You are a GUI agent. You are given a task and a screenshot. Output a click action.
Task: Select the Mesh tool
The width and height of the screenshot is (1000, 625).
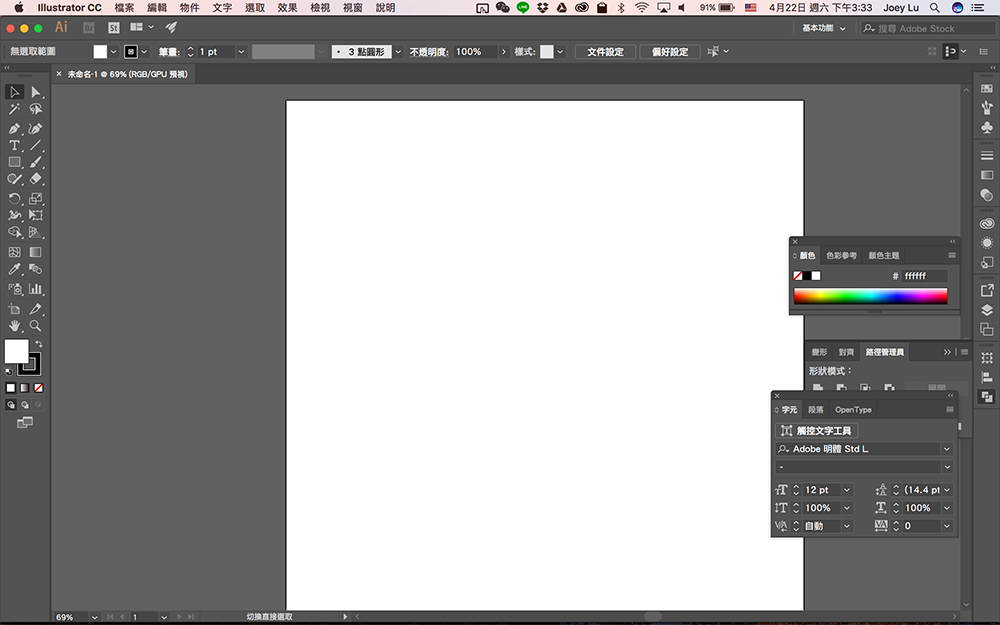coord(15,253)
